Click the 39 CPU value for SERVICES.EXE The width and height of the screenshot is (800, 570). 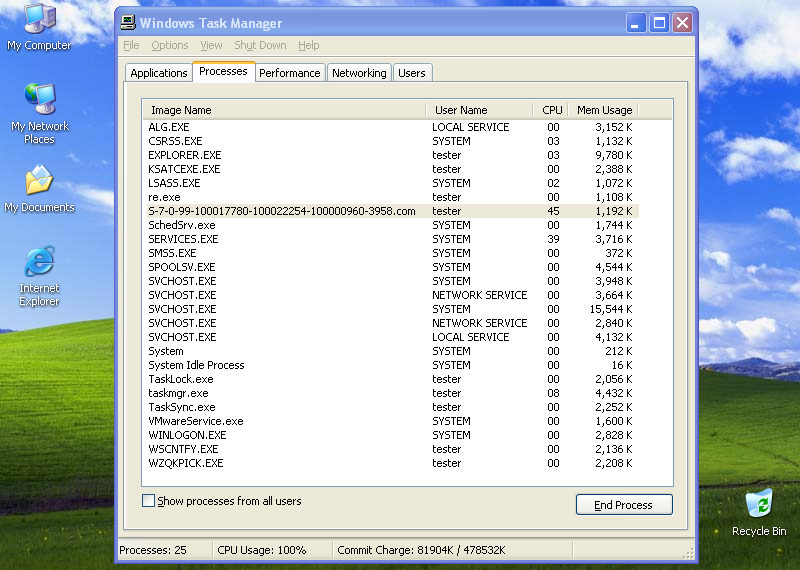pyautogui.click(x=553, y=239)
